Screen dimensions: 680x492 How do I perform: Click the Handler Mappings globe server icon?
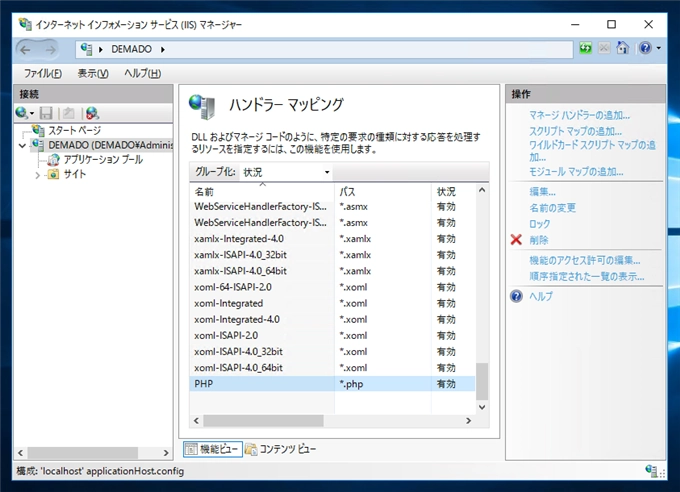[x=202, y=107]
